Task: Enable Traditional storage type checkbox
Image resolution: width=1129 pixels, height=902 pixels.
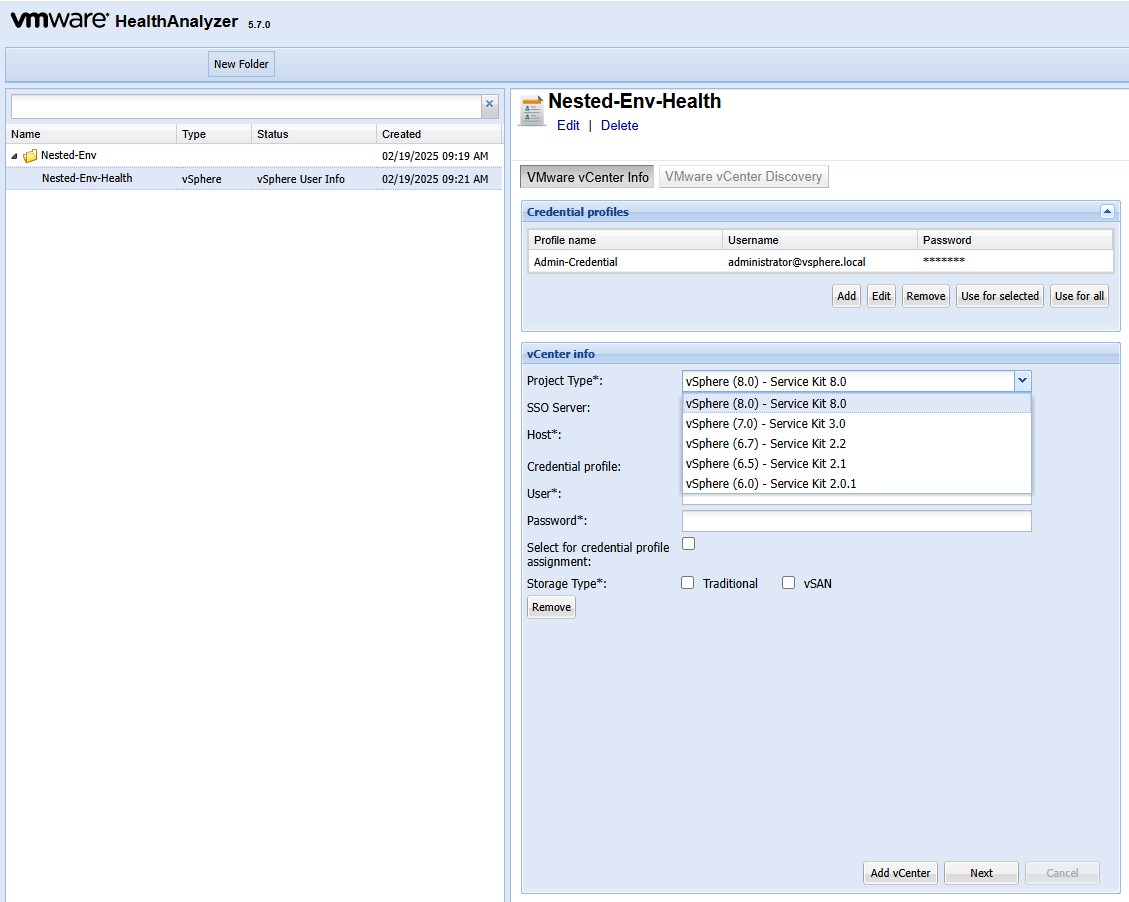Action: pos(688,583)
